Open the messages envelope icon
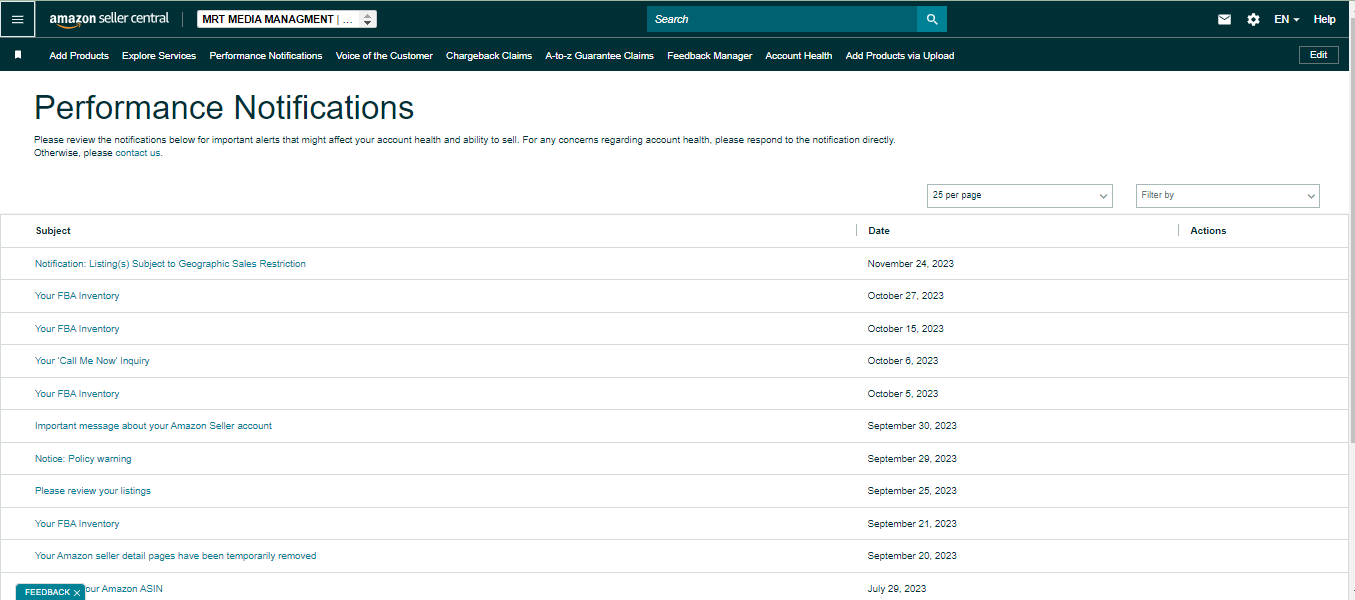1355x600 pixels. coord(1224,19)
